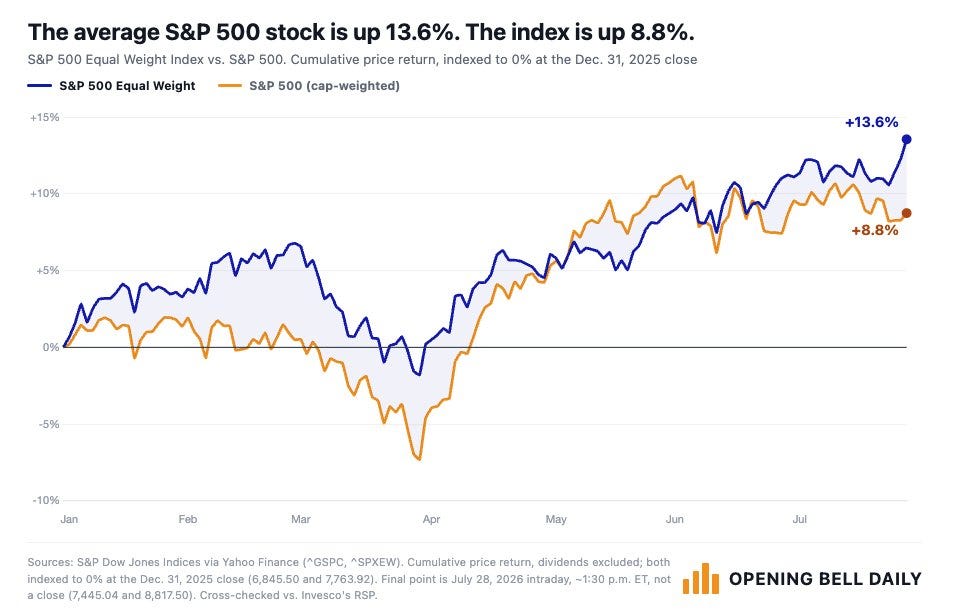The width and height of the screenshot is (954, 614).
Task: Click the blue endpoint dot at +13.6%
Action: click(906, 139)
